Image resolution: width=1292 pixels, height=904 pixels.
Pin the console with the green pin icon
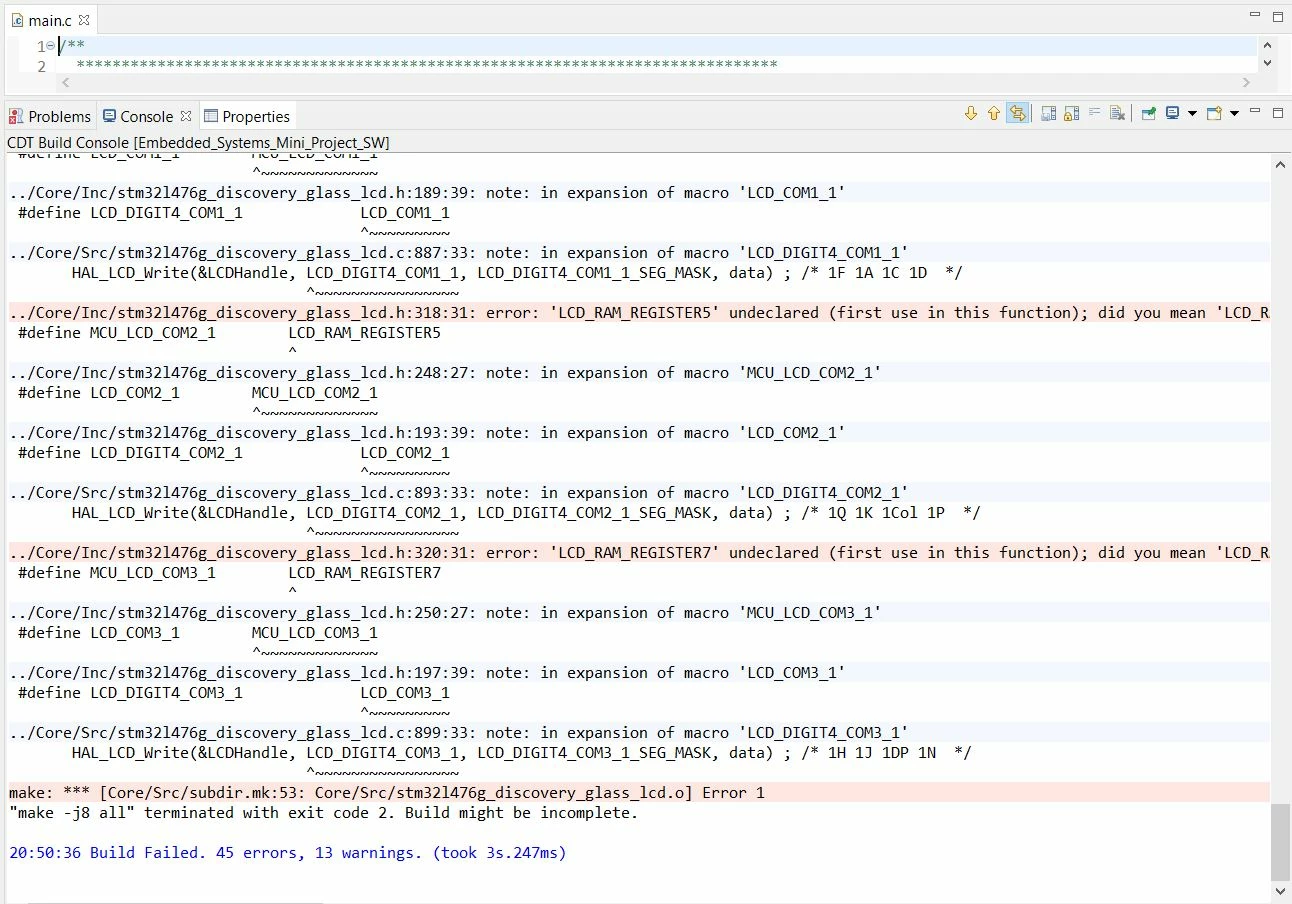point(1149,114)
